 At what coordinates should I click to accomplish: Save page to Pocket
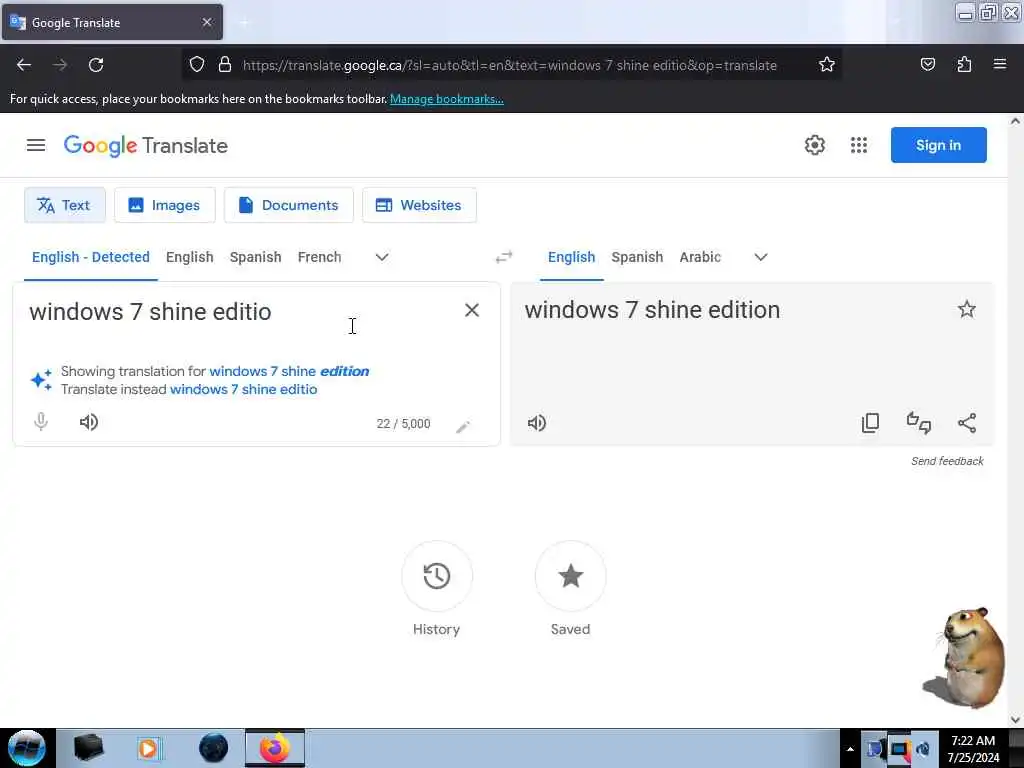click(927, 64)
